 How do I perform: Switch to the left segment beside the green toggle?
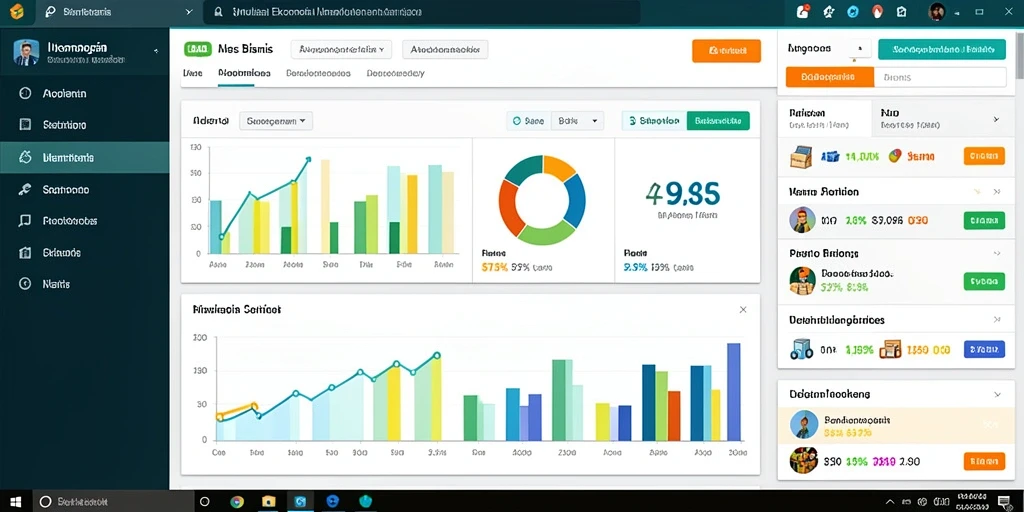click(x=655, y=121)
